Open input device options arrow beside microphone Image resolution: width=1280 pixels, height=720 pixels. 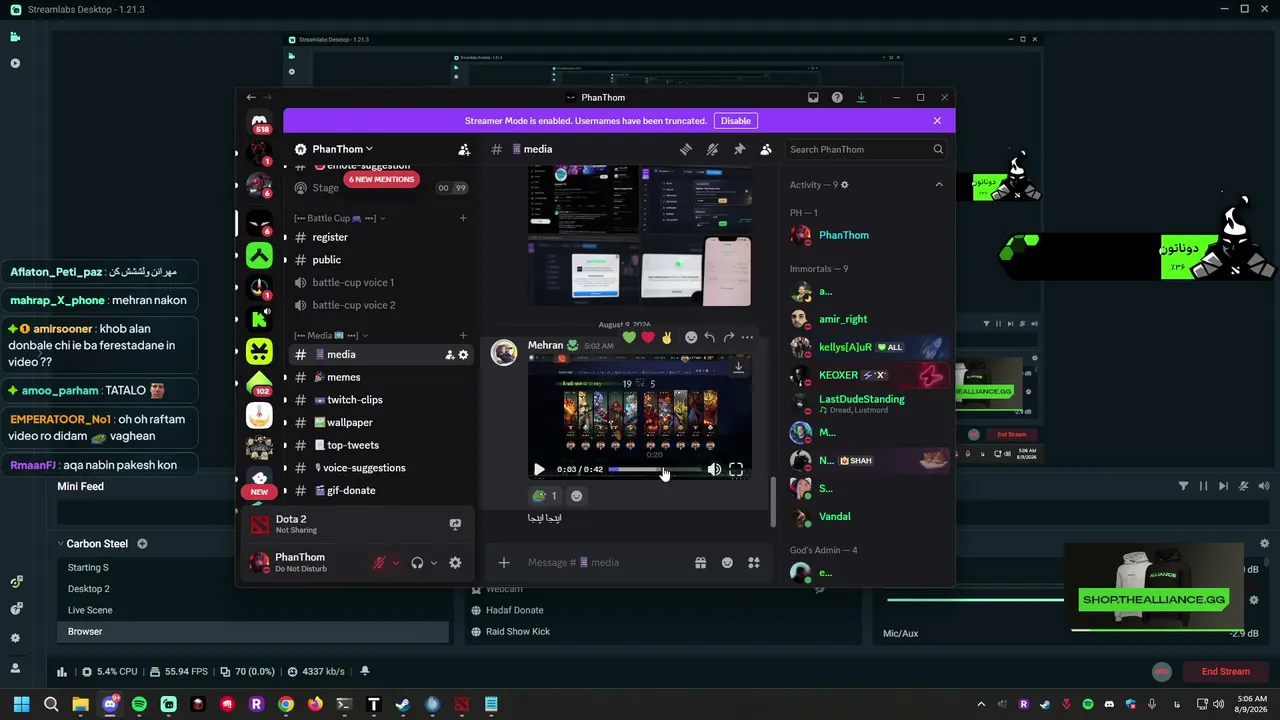(x=396, y=563)
